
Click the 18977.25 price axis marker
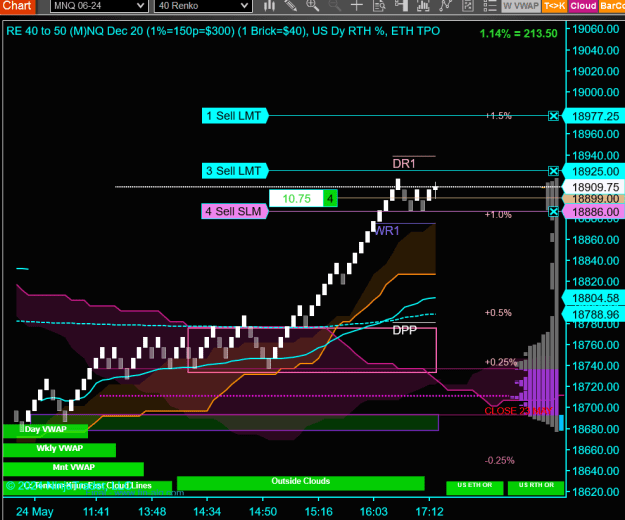595,116
